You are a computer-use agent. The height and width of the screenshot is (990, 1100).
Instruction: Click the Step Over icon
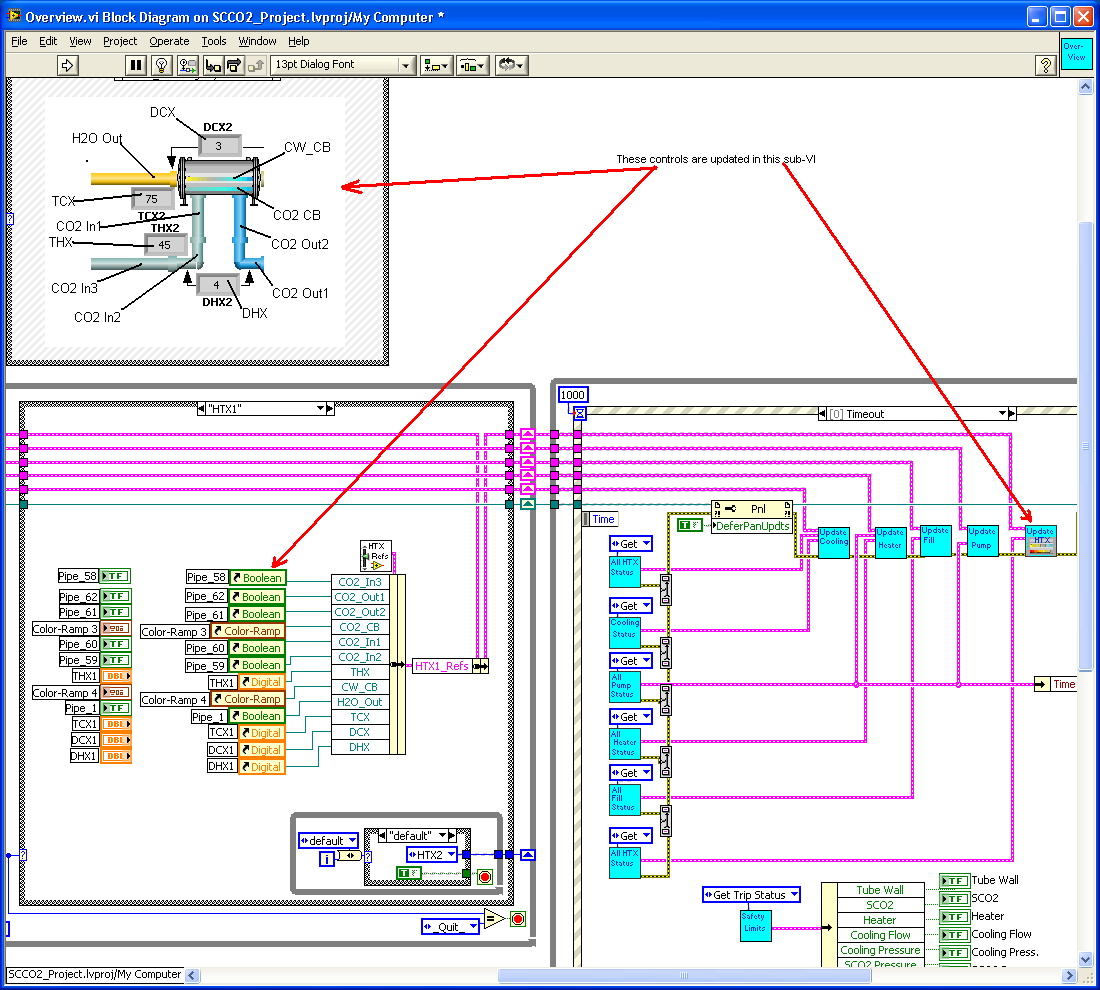[234, 65]
